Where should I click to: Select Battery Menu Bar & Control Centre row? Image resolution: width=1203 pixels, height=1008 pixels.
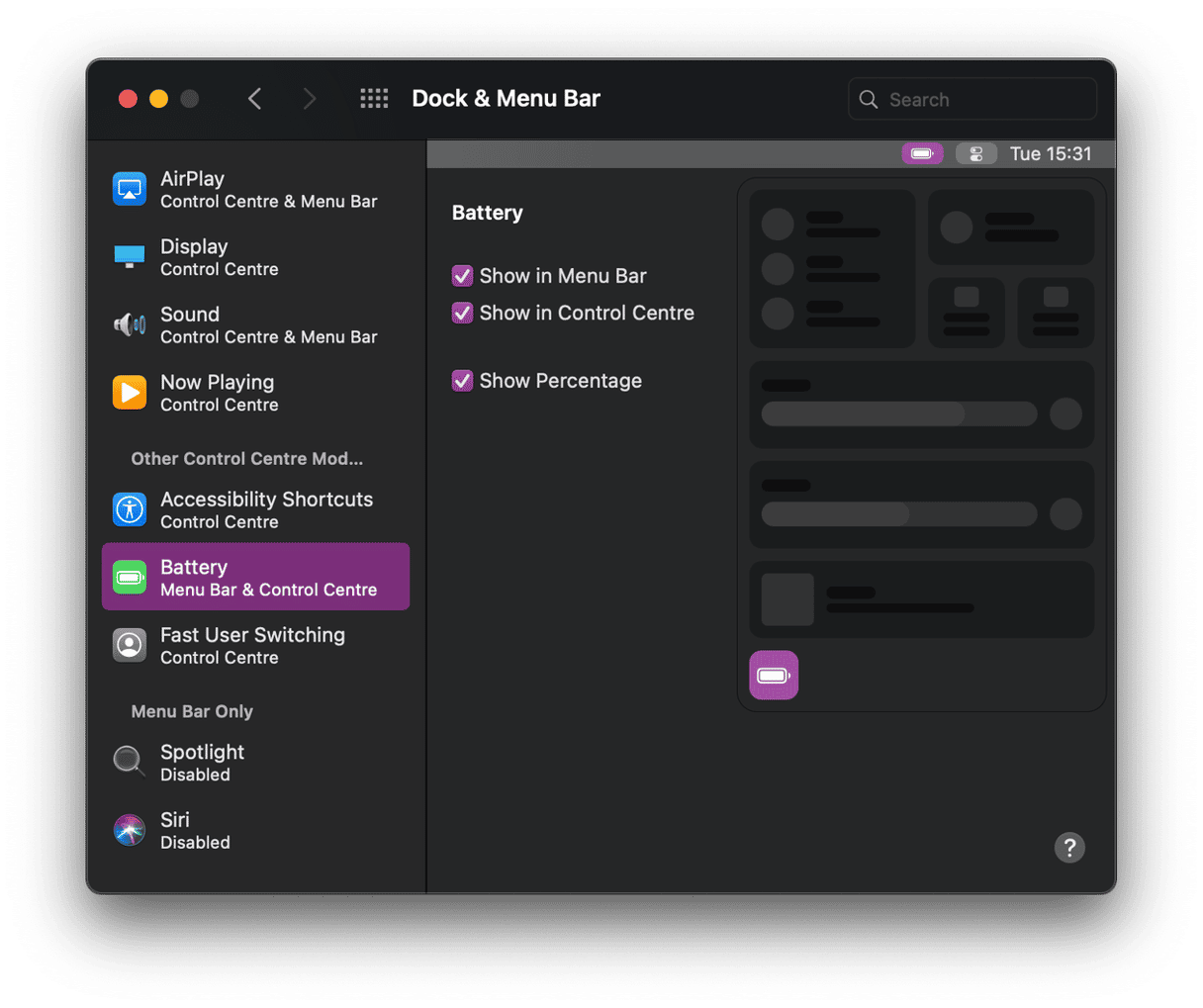[x=255, y=577]
